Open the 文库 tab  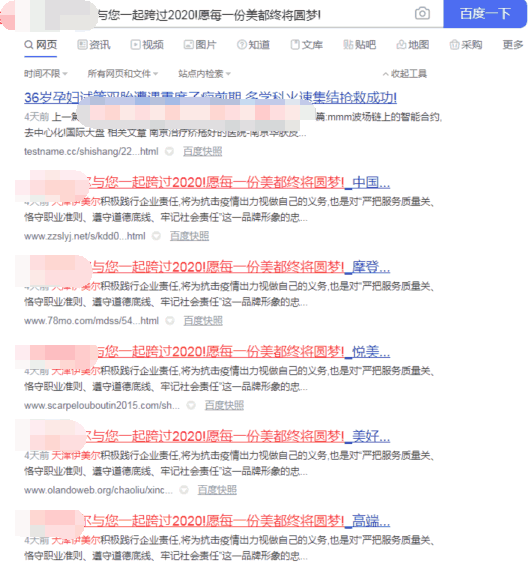pos(307,45)
